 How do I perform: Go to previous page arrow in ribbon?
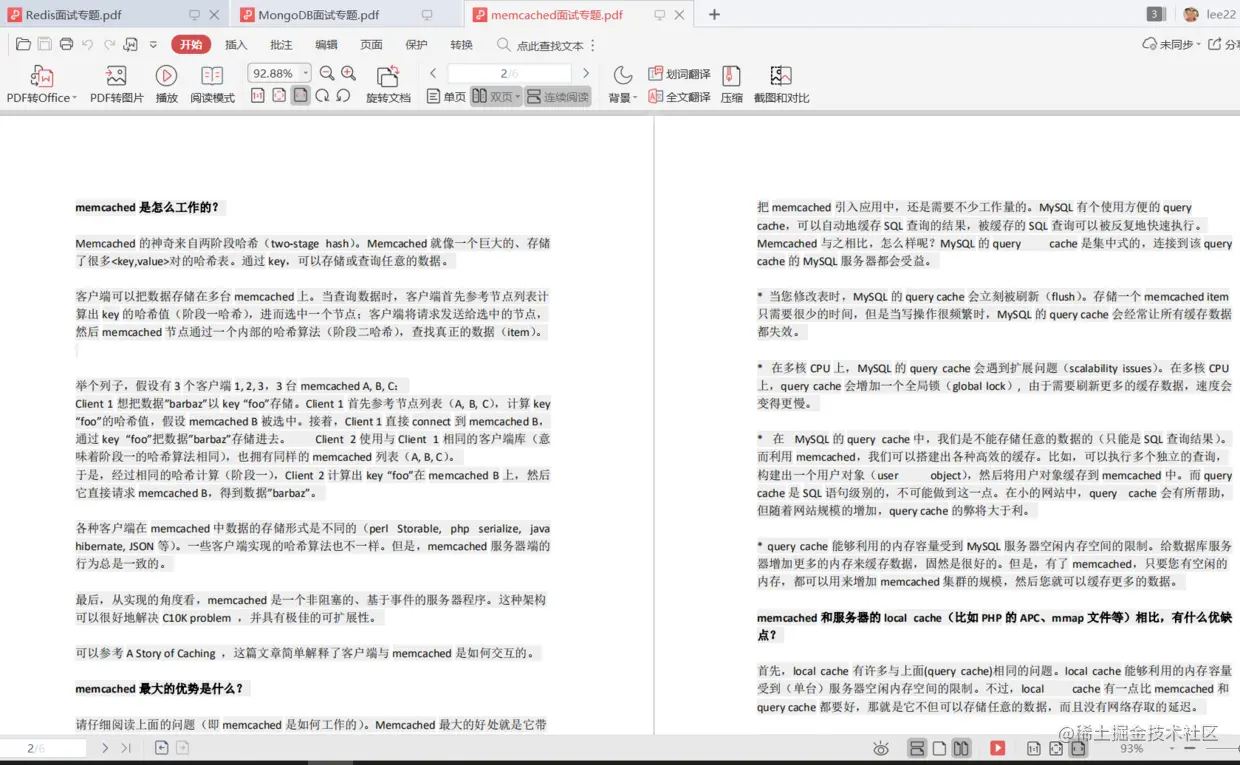point(433,73)
